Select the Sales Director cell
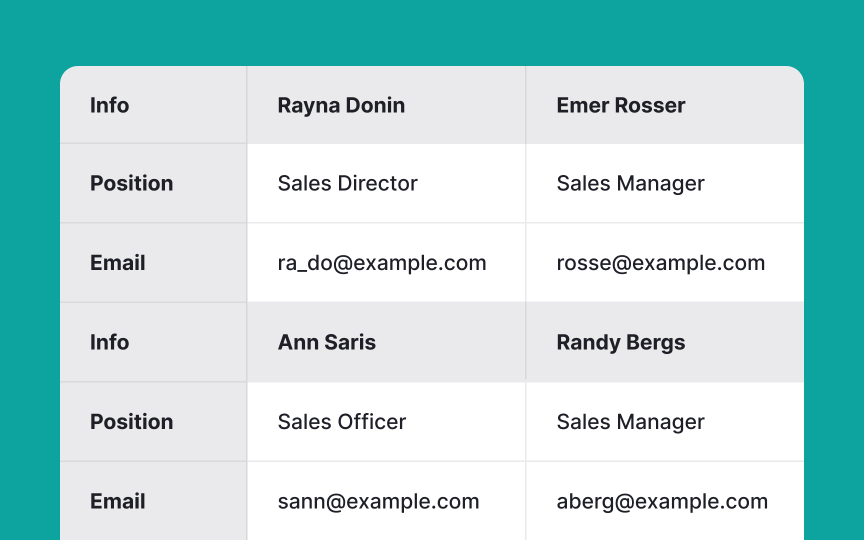The height and width of the screenshot is (540, 864). [347, 184]
